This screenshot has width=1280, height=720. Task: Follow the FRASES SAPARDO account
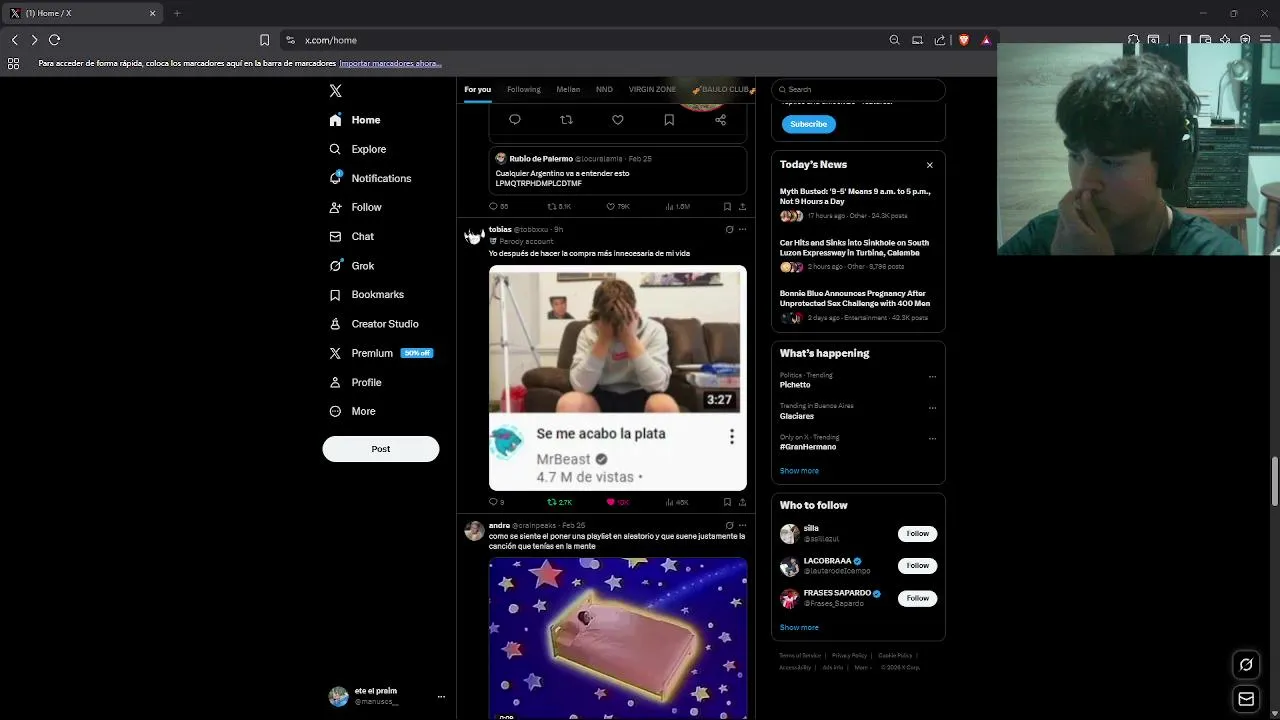[x=917, y=598]
